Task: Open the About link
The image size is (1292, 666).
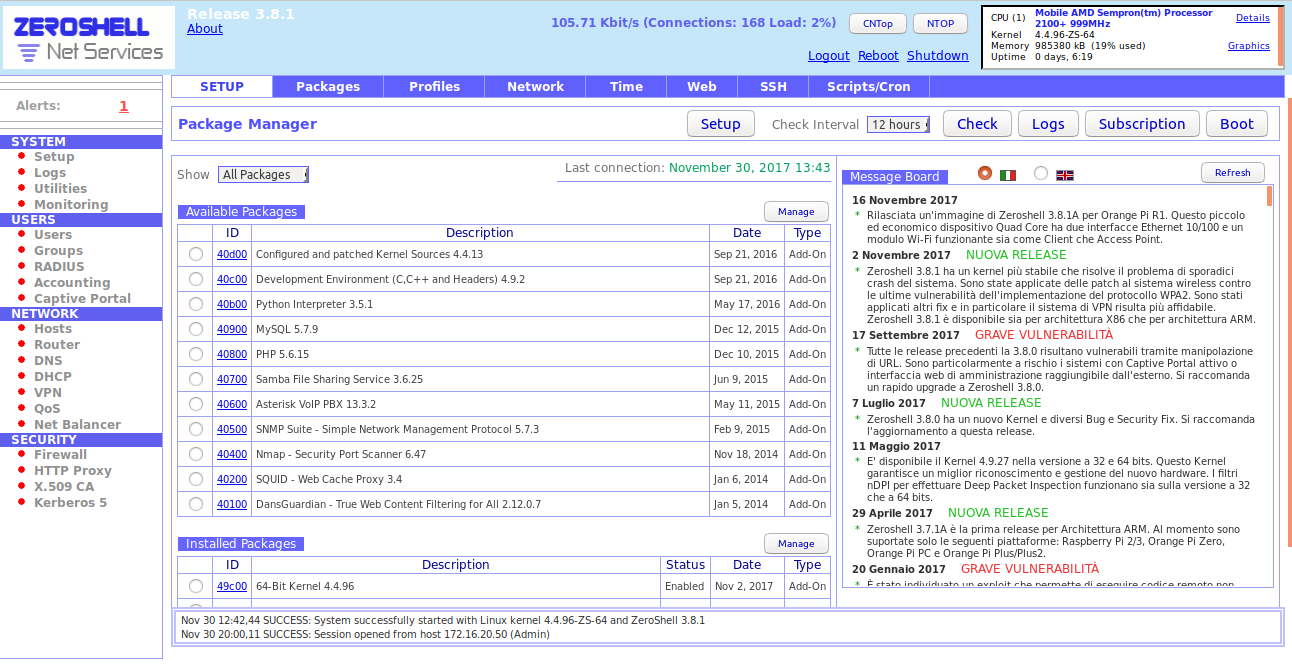Action: pos(205,29)
